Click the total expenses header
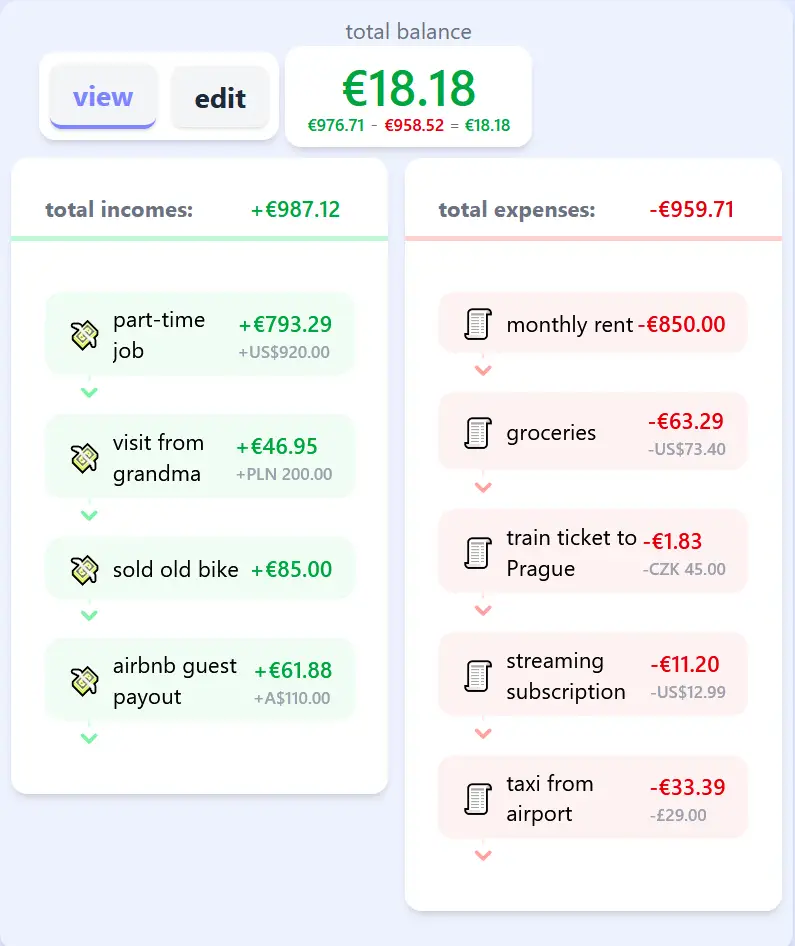The width and height of the screenshot is (795, 946). coord(516,210)
